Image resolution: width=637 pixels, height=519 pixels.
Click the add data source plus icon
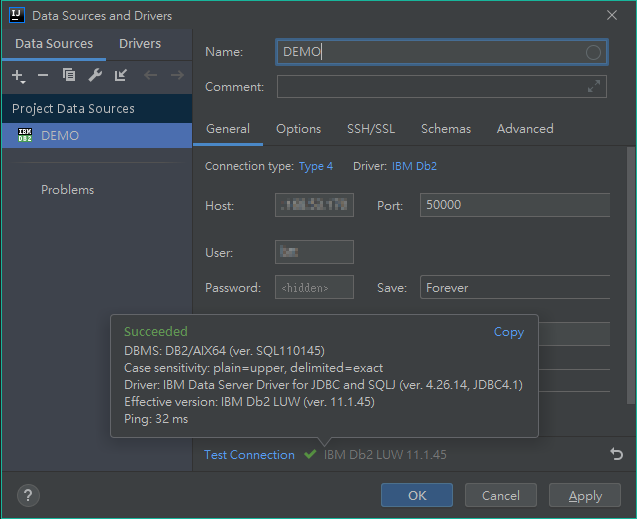(x=17, y=76)
